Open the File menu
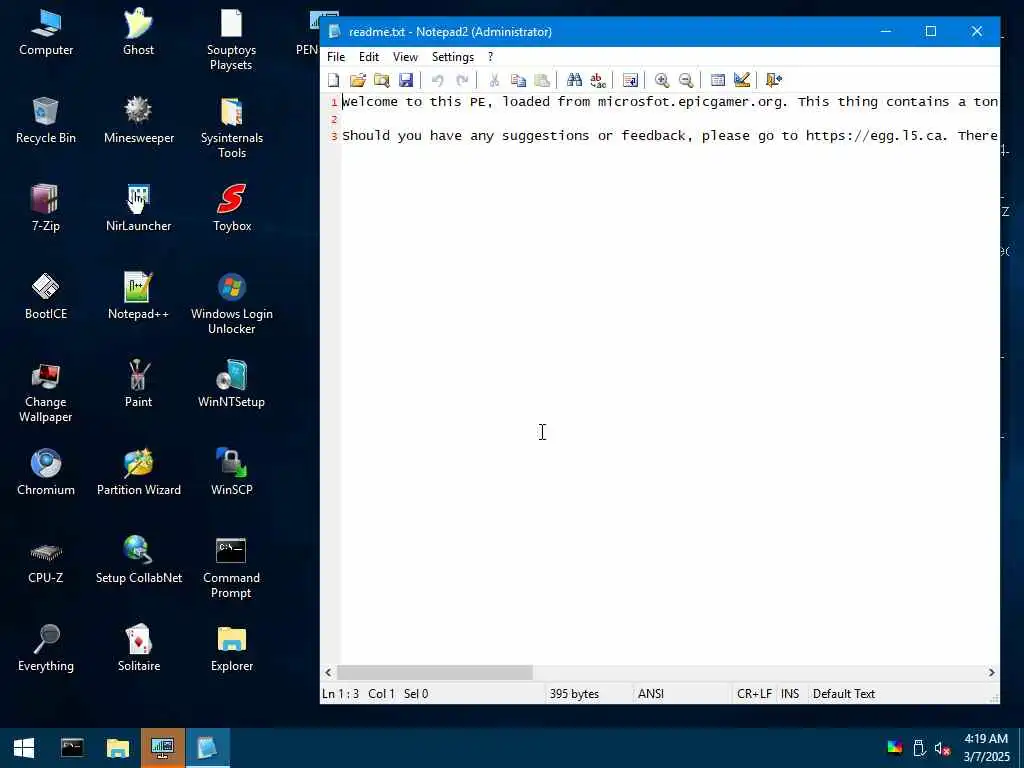The height and width of the screenshot is (768, 1024). [x=336, y=57]
